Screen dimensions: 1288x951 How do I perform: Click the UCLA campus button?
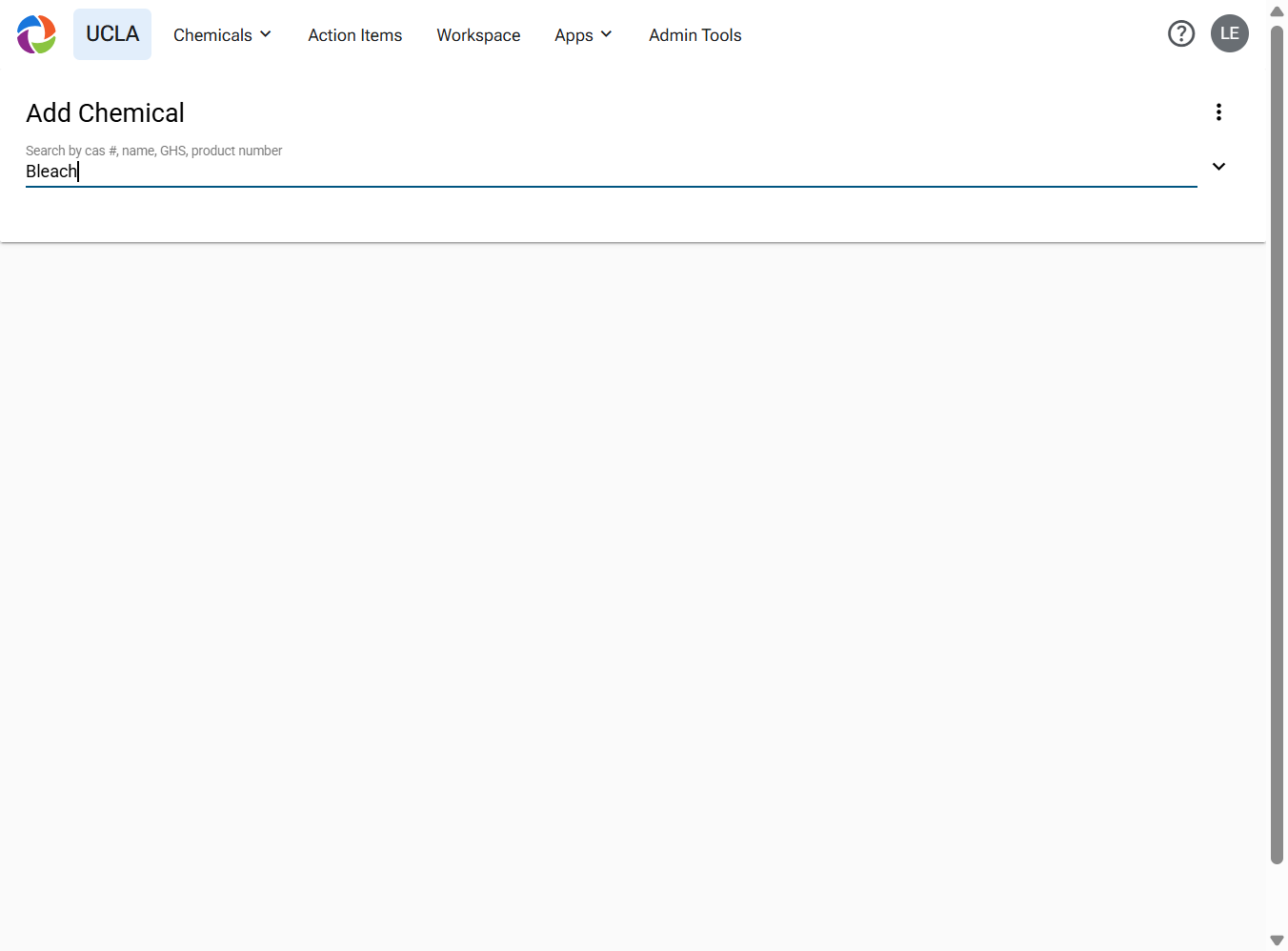tap(112, 34)
